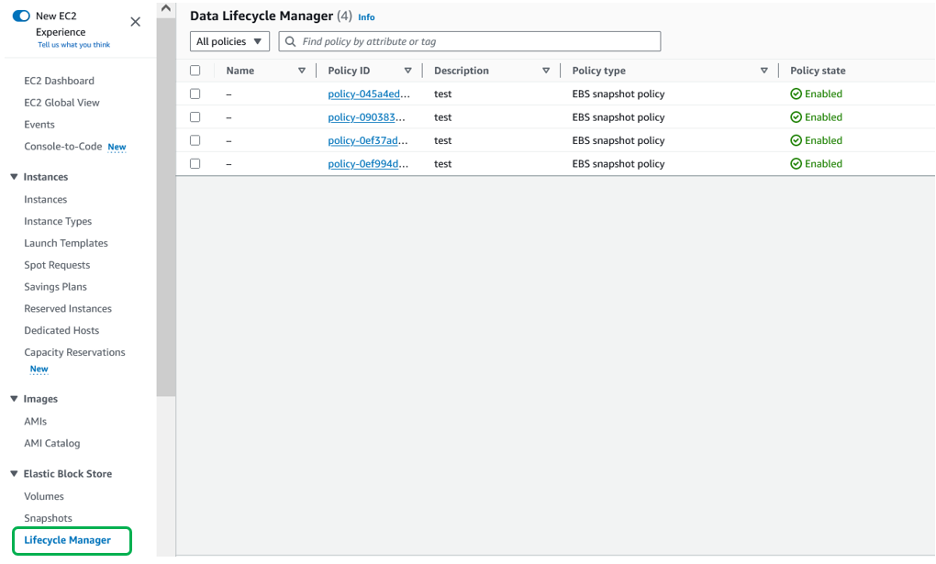Click the Name column header
936x564 pixels.
[x=240, y=70]
